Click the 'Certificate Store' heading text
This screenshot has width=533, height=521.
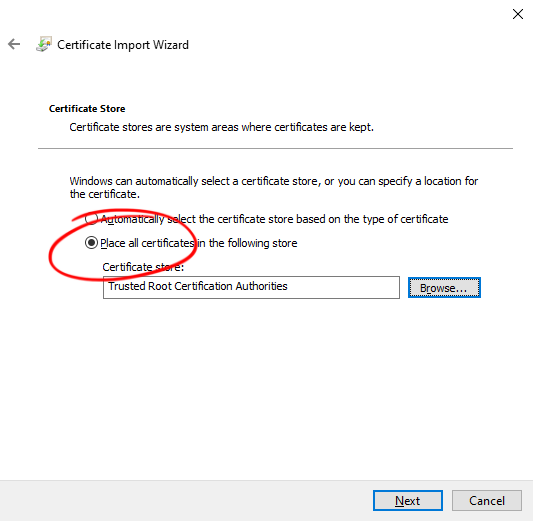point(87,109)
